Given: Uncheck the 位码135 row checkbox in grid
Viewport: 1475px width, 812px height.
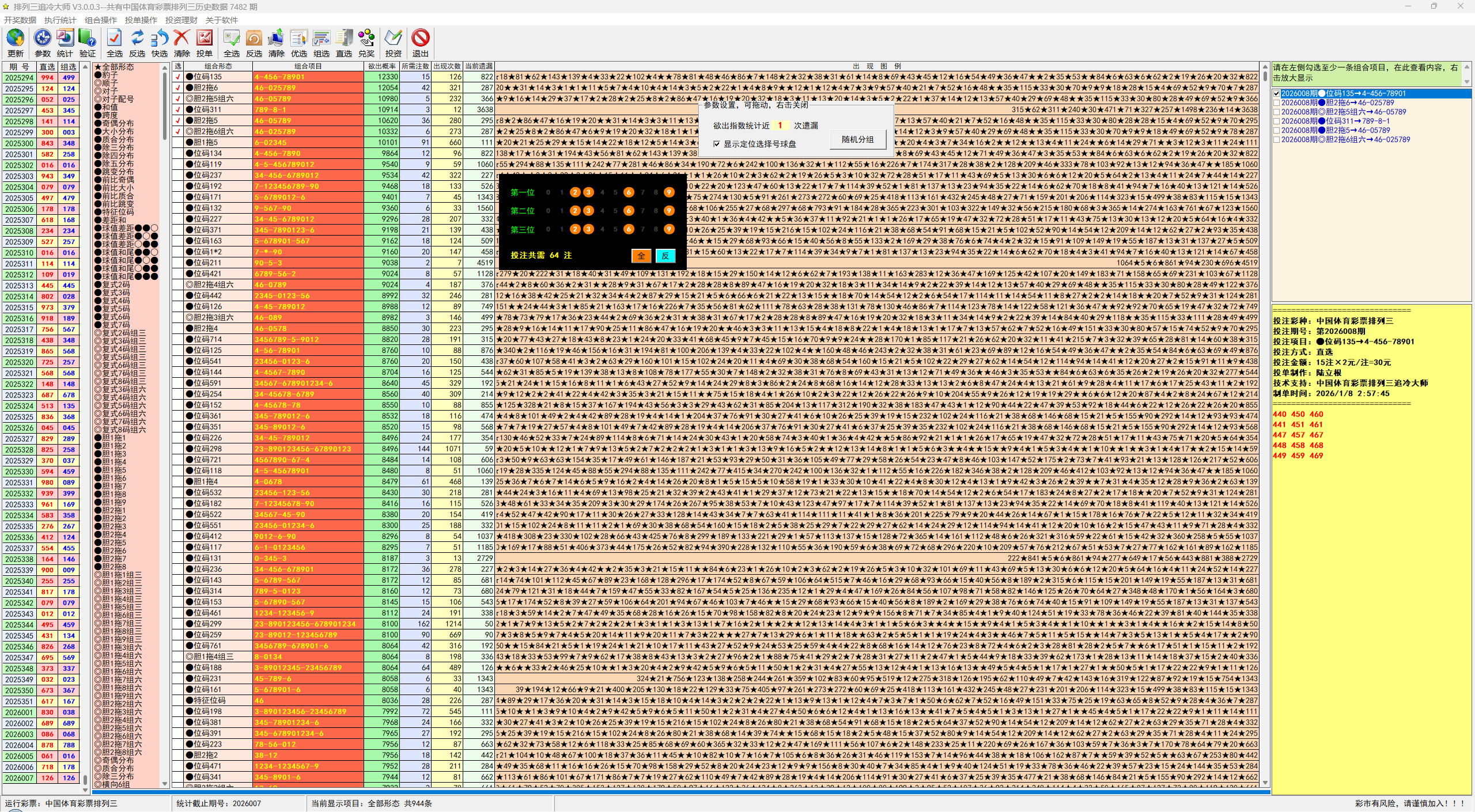Looking at the screenshot, I should (178, 77).
